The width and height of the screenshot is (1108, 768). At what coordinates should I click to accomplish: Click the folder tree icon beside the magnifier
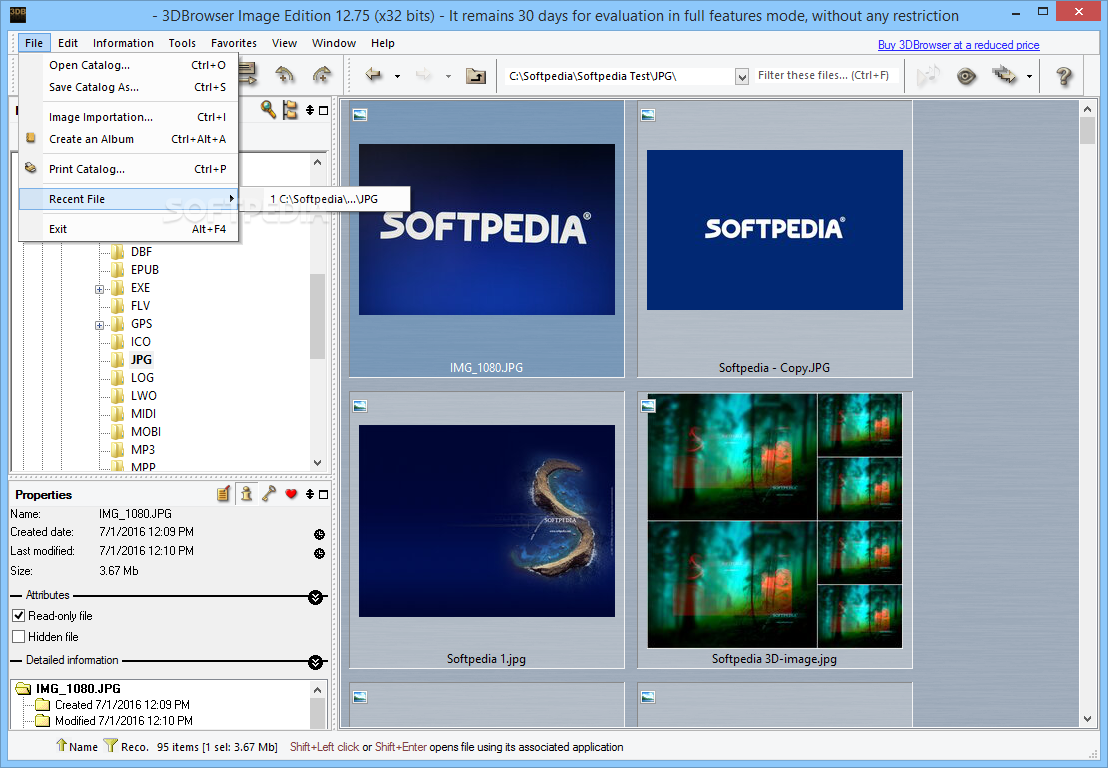click(x=290, y=110)
